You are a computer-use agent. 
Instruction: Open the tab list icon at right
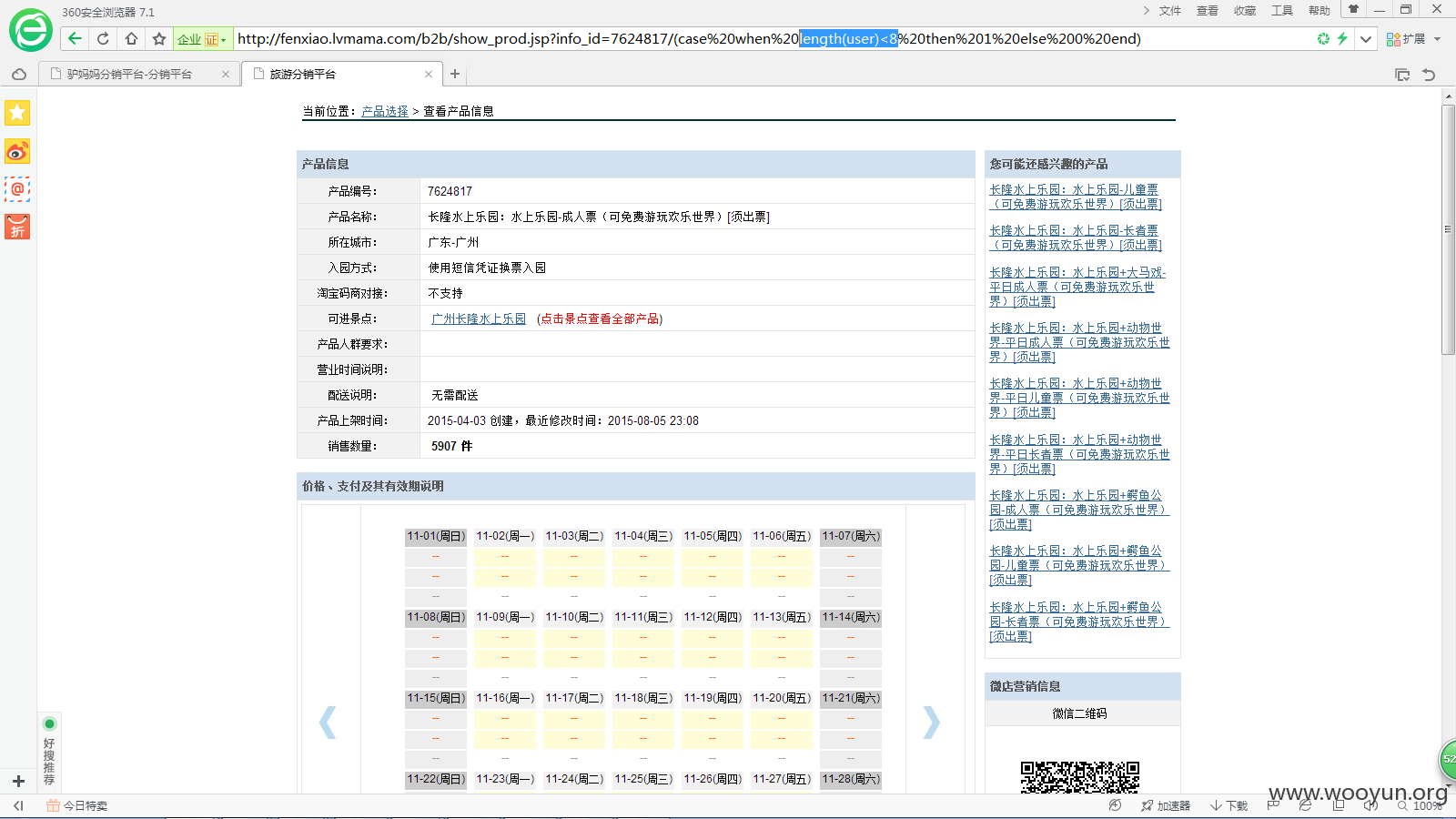pos(1402,75)
